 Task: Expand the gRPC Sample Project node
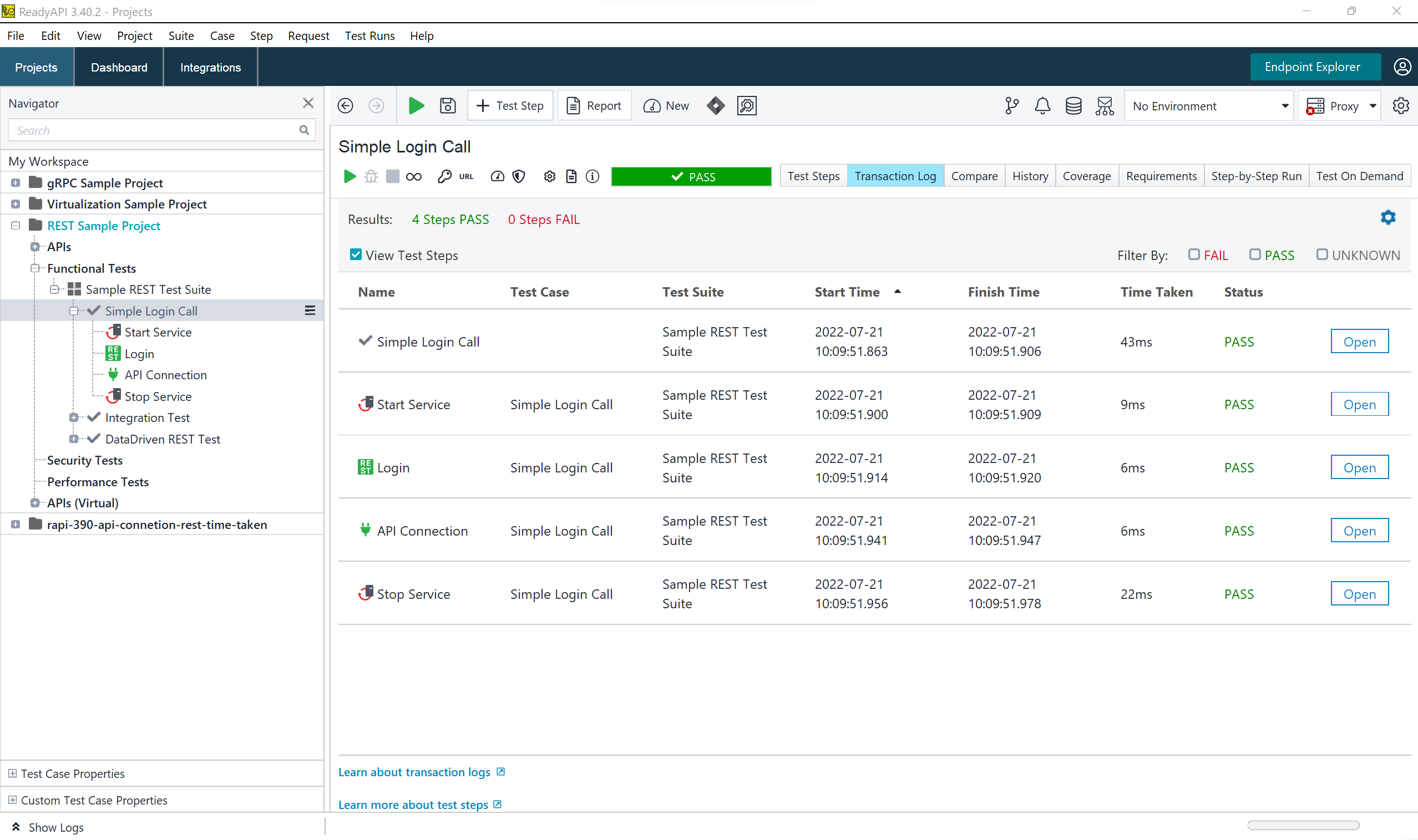[16, 183]
